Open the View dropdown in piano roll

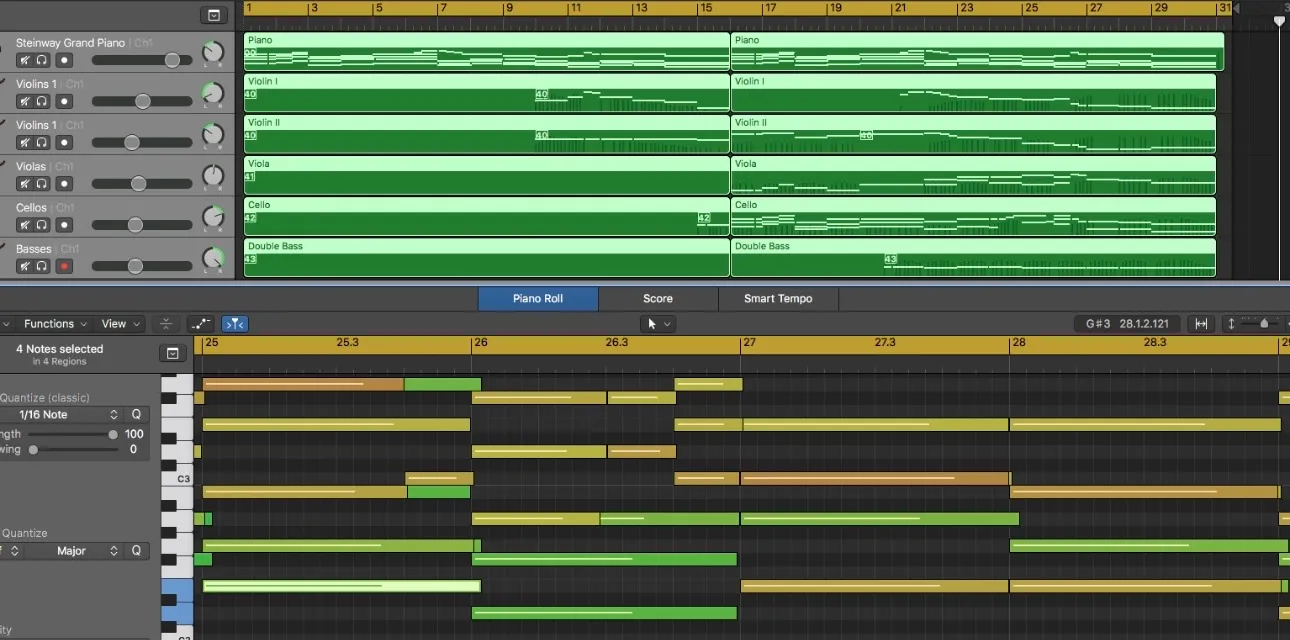pyautogui.click(x=119, y=324)
